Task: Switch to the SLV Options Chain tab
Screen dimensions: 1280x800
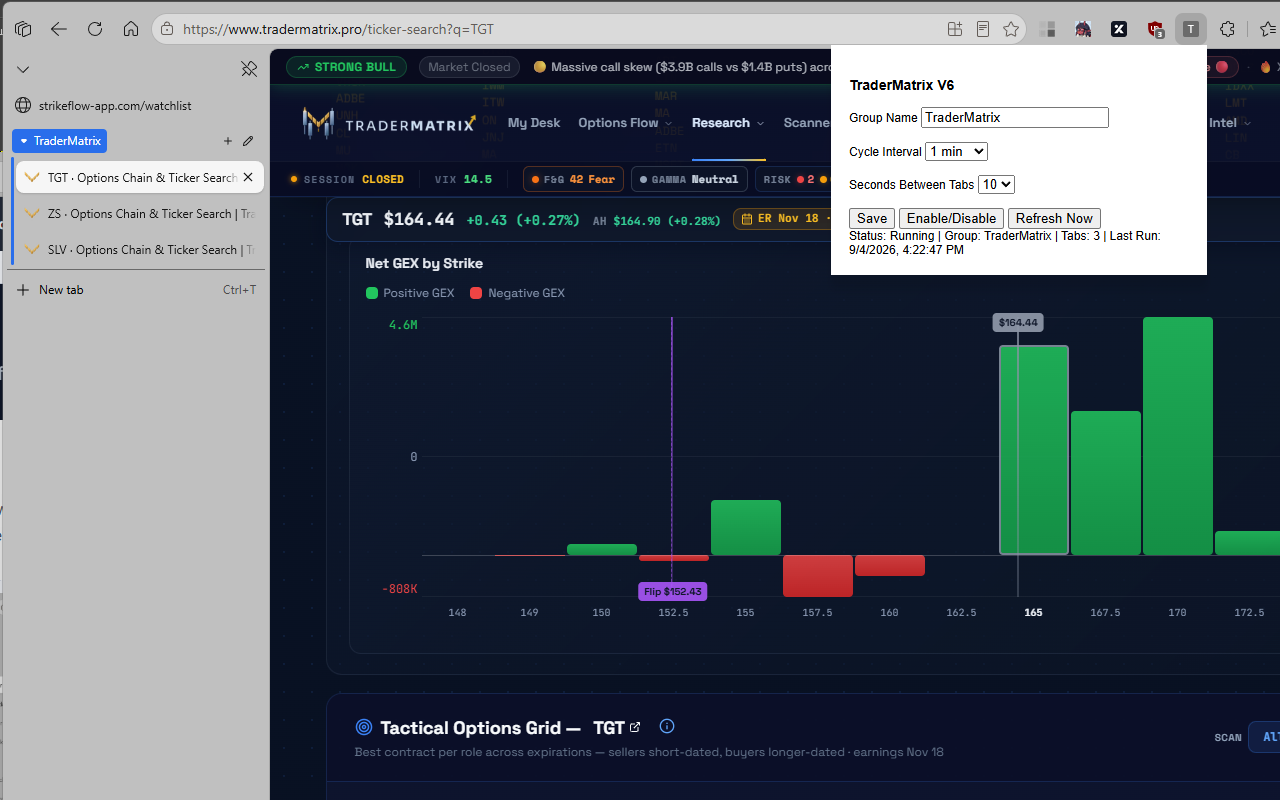Action: click(x=140, y=250)
